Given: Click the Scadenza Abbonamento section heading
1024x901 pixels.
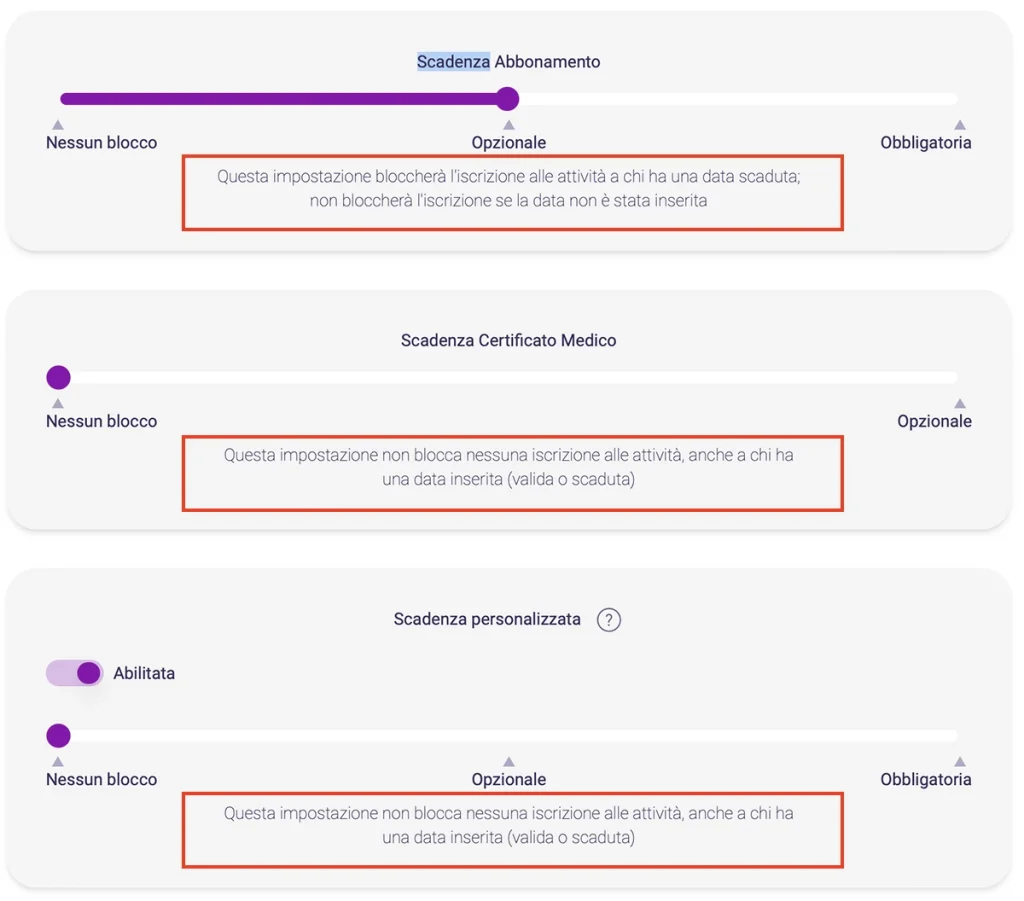Looking at the screenshot, I should pos(509,62).
